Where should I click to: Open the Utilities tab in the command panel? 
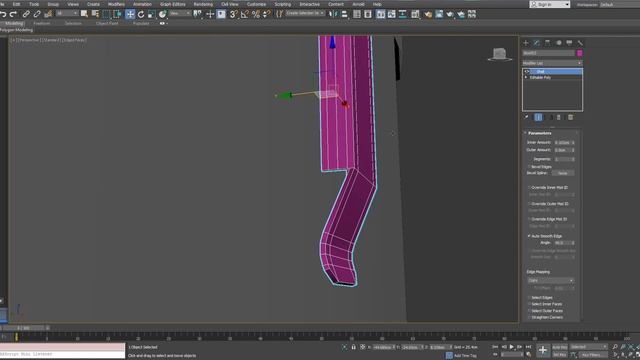click(580, 43)
